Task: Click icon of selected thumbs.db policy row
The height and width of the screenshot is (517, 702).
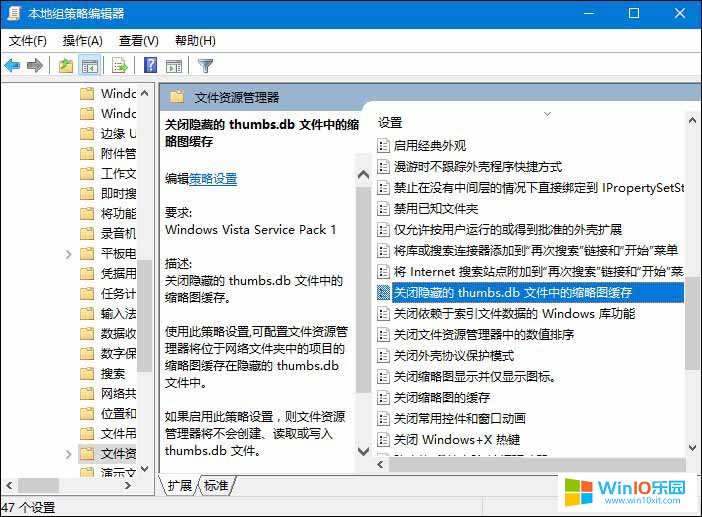Action: pos(383,292)
